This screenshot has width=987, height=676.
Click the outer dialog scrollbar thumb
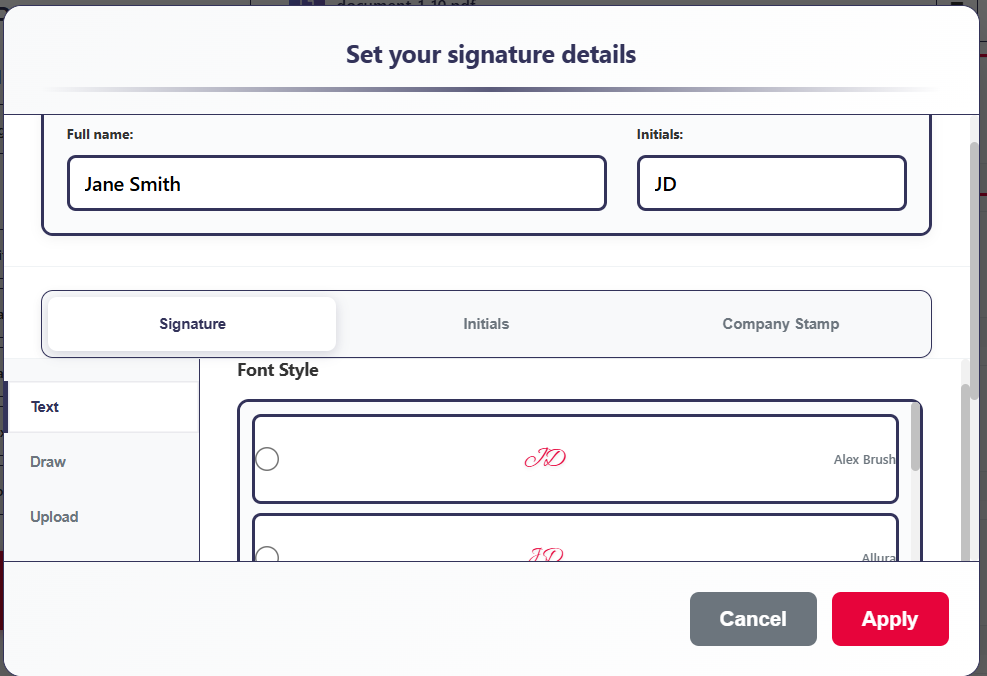pos(974,250)
